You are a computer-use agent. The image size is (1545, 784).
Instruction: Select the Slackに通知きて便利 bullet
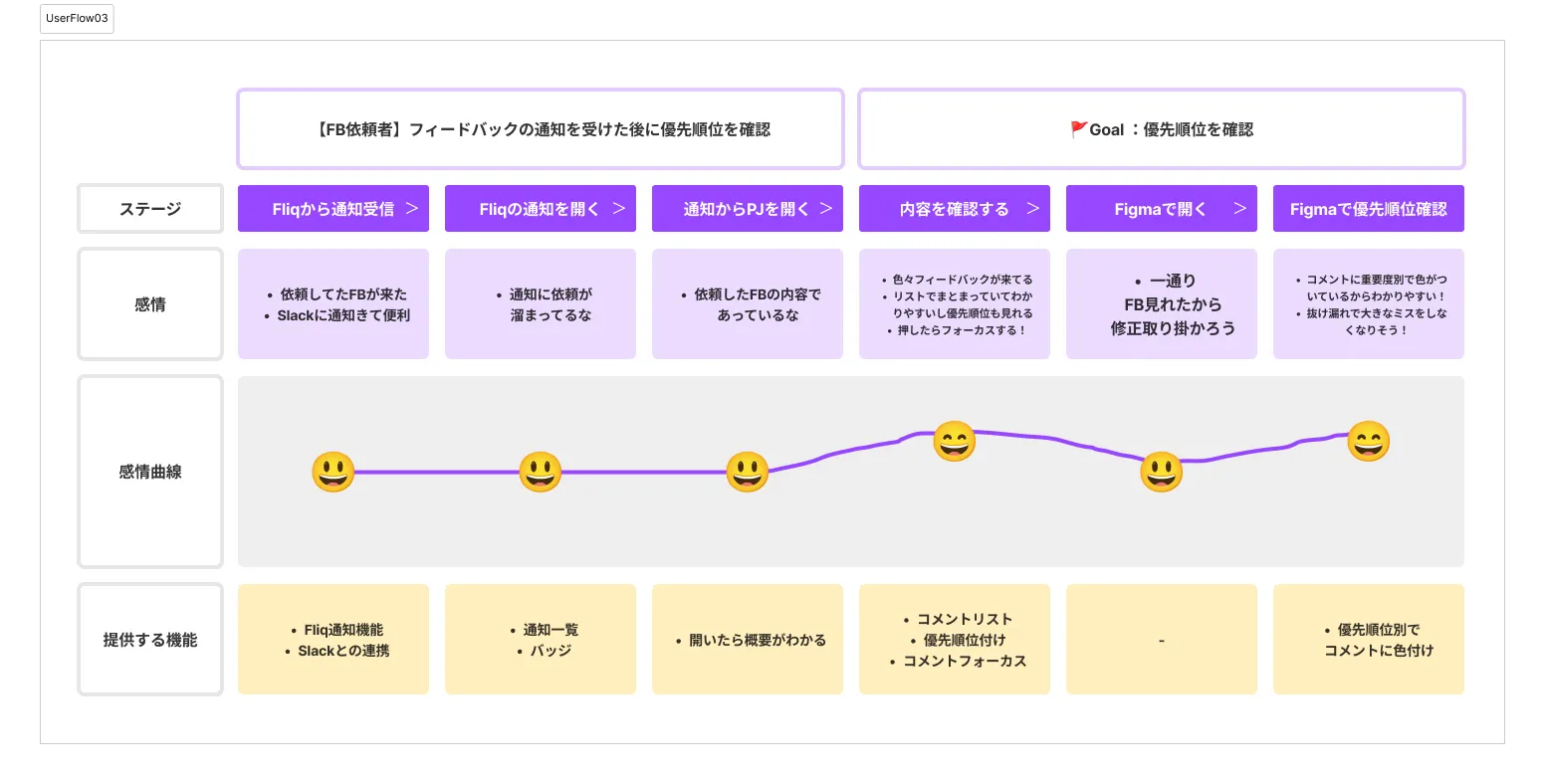(336, 315)
